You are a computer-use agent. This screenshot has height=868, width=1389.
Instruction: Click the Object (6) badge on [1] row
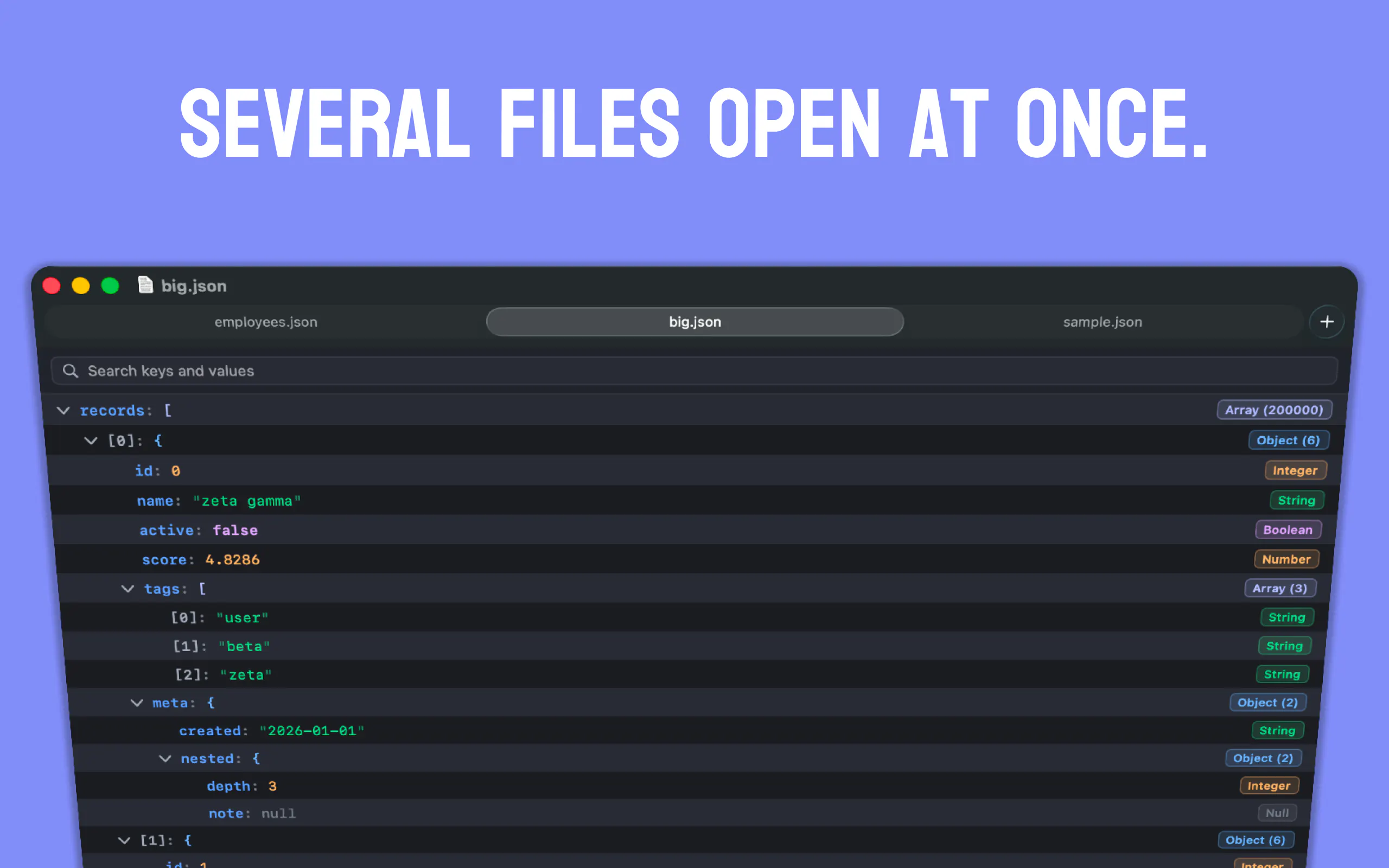tap(1256, 840)
